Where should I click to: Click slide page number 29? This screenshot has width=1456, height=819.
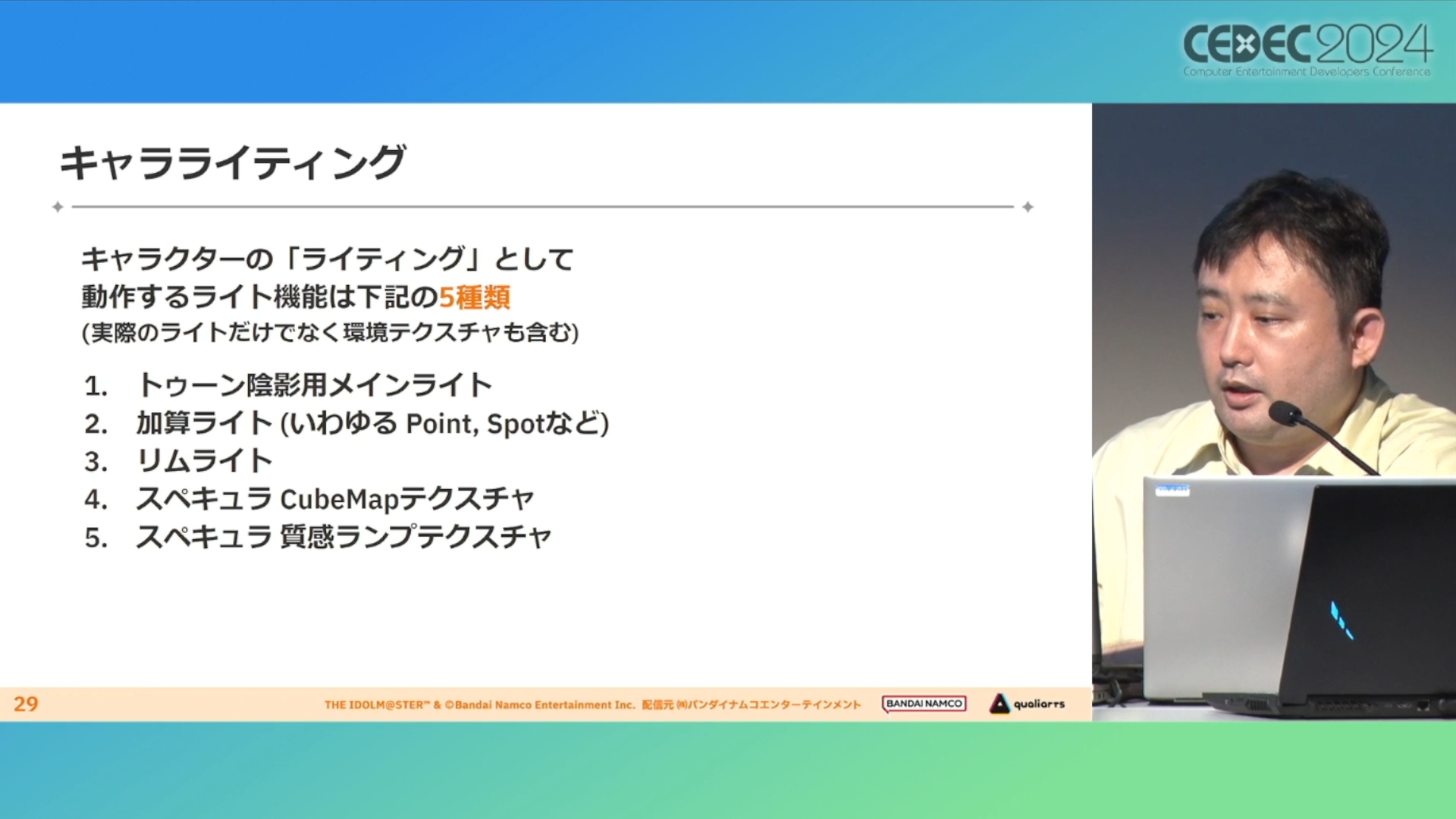[x=26, y=704]
